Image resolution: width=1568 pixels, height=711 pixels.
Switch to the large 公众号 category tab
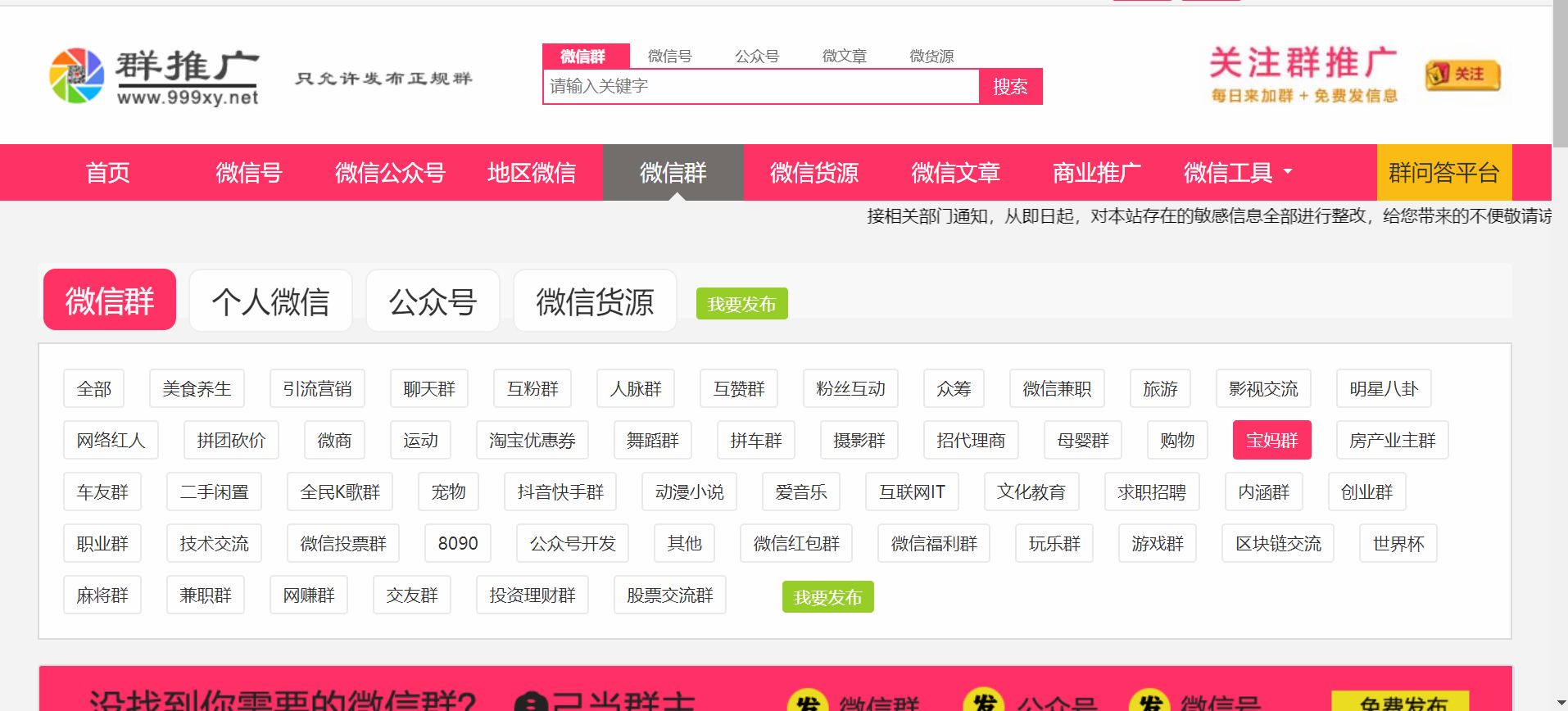(433, 301)
